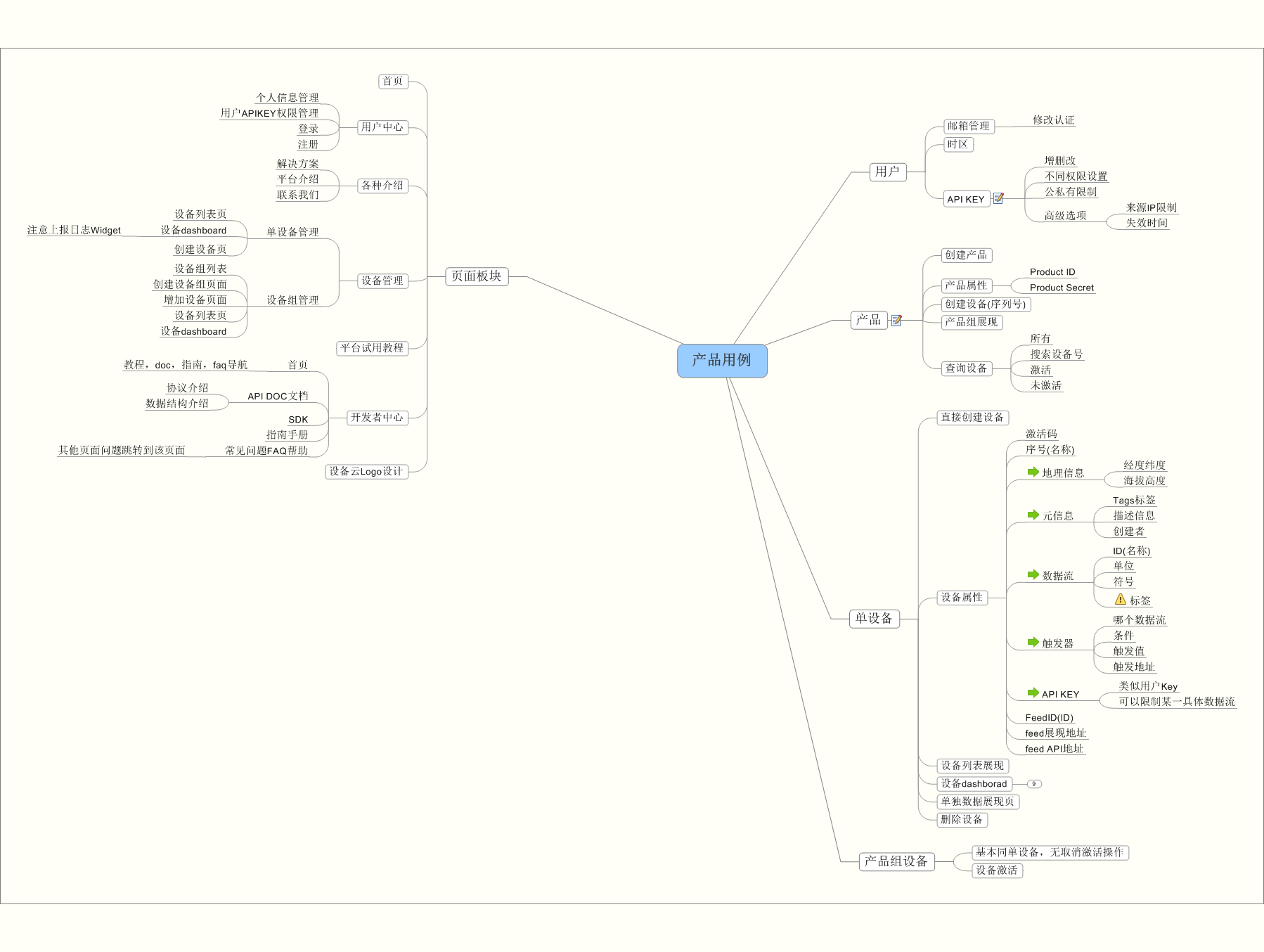Click the 常见问题FAQ帮助 subtopic

click(x=266, y=451)
